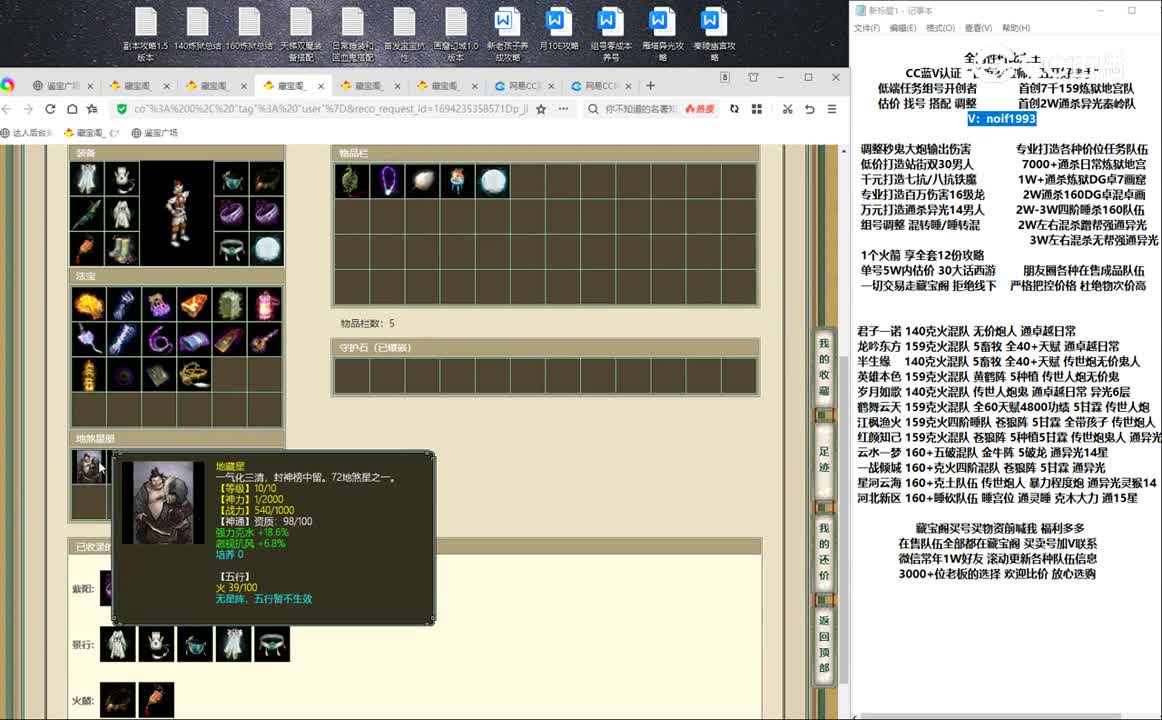Bookmark this page with the star icon

pos(541,109)
